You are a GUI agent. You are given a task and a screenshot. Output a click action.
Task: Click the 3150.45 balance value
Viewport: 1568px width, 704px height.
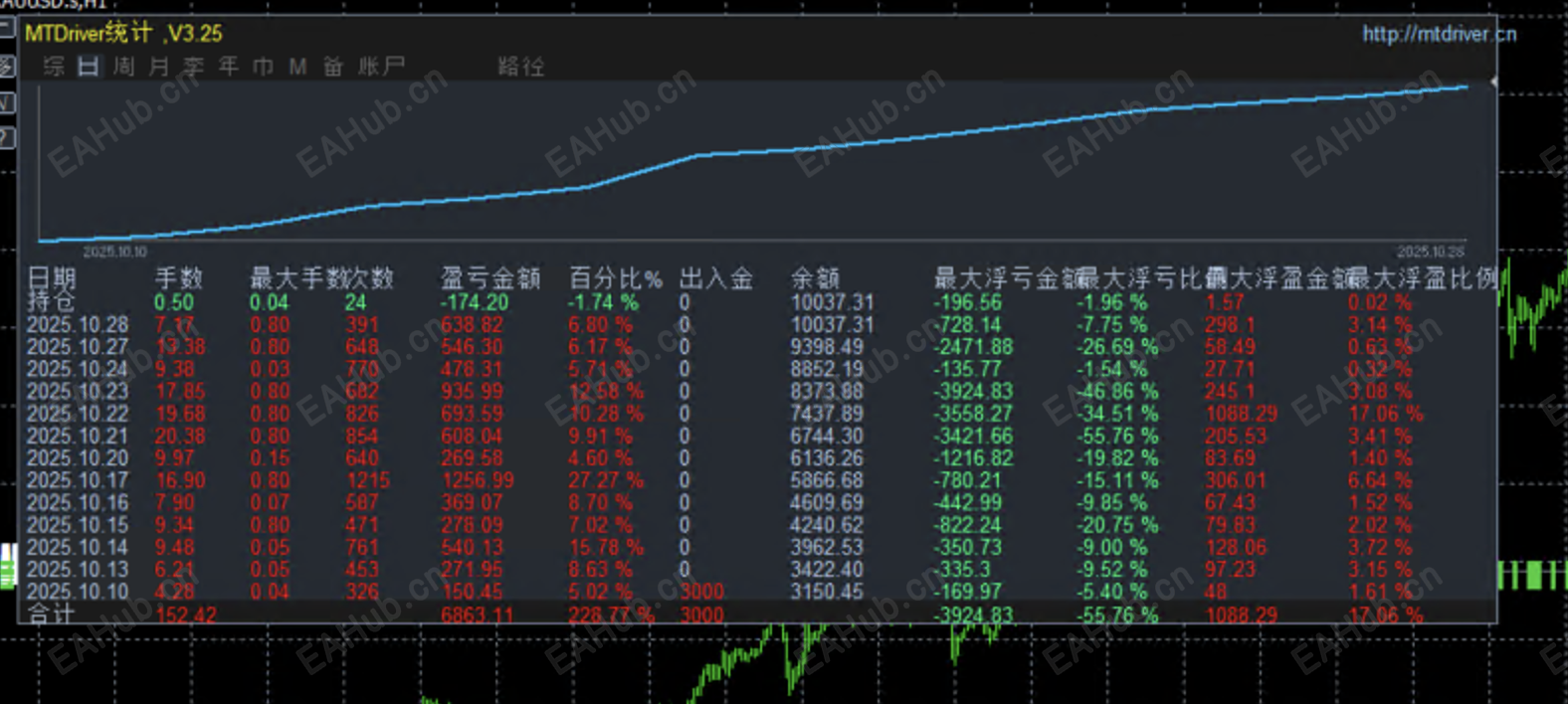point(828,592)
